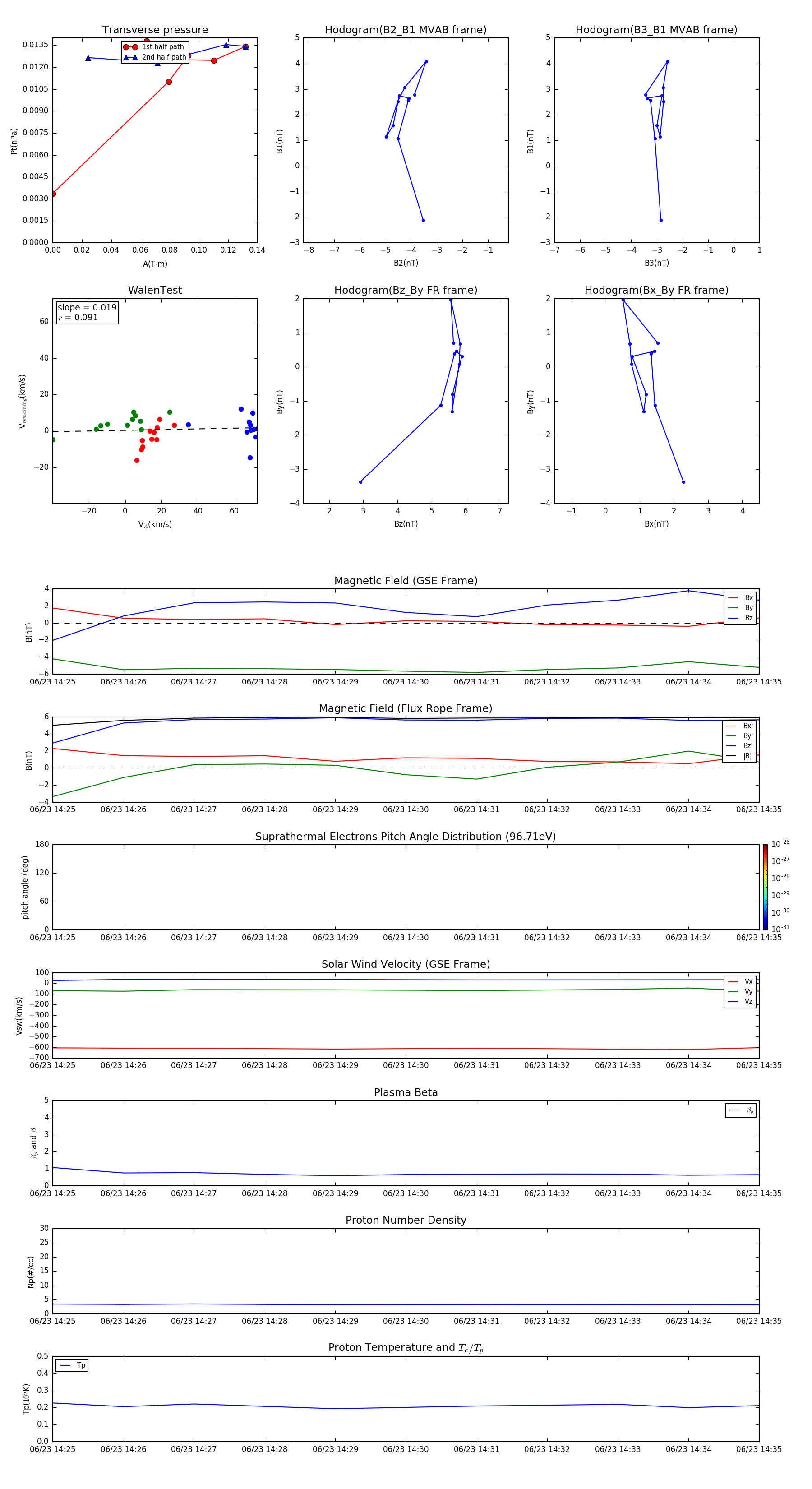Select the Suprathermal Electrons Pitch Angle Distribution title
812x1489 pixels.
(x=406, y=837)
